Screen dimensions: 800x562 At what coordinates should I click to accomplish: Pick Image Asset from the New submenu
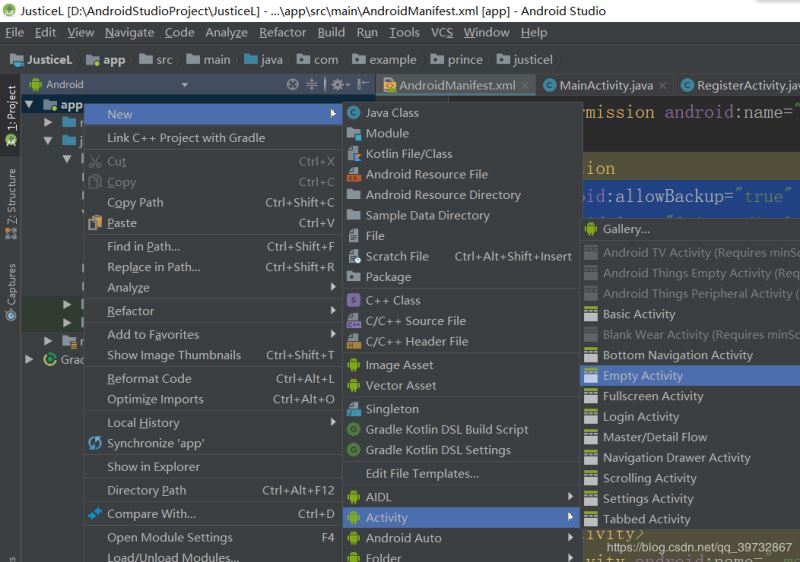(x=399, y=365)
